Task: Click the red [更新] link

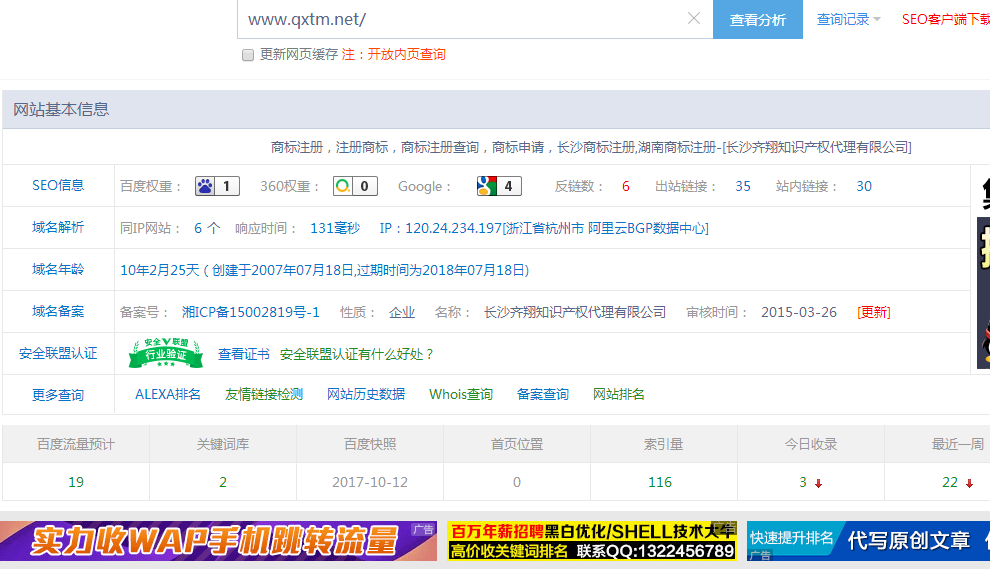Action: [874, 312]
